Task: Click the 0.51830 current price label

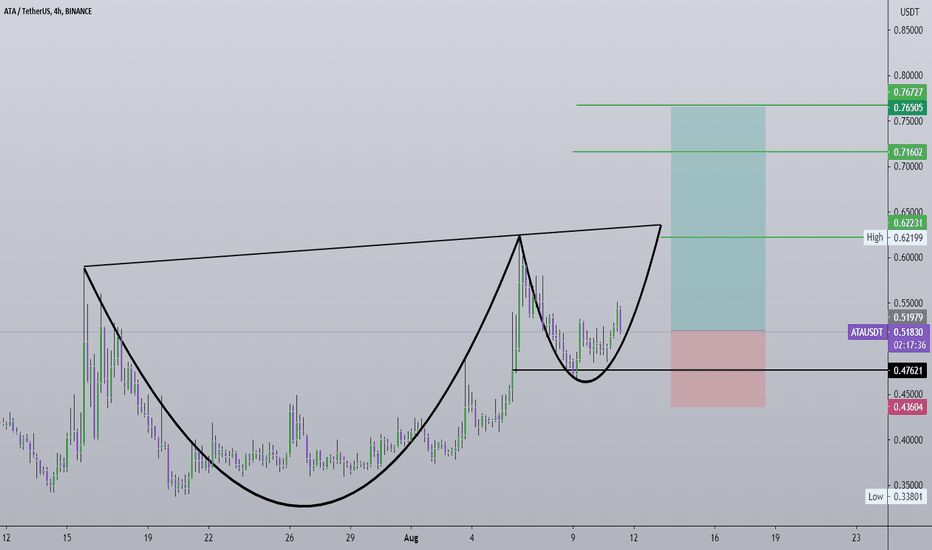Action: tap(909, 332)
